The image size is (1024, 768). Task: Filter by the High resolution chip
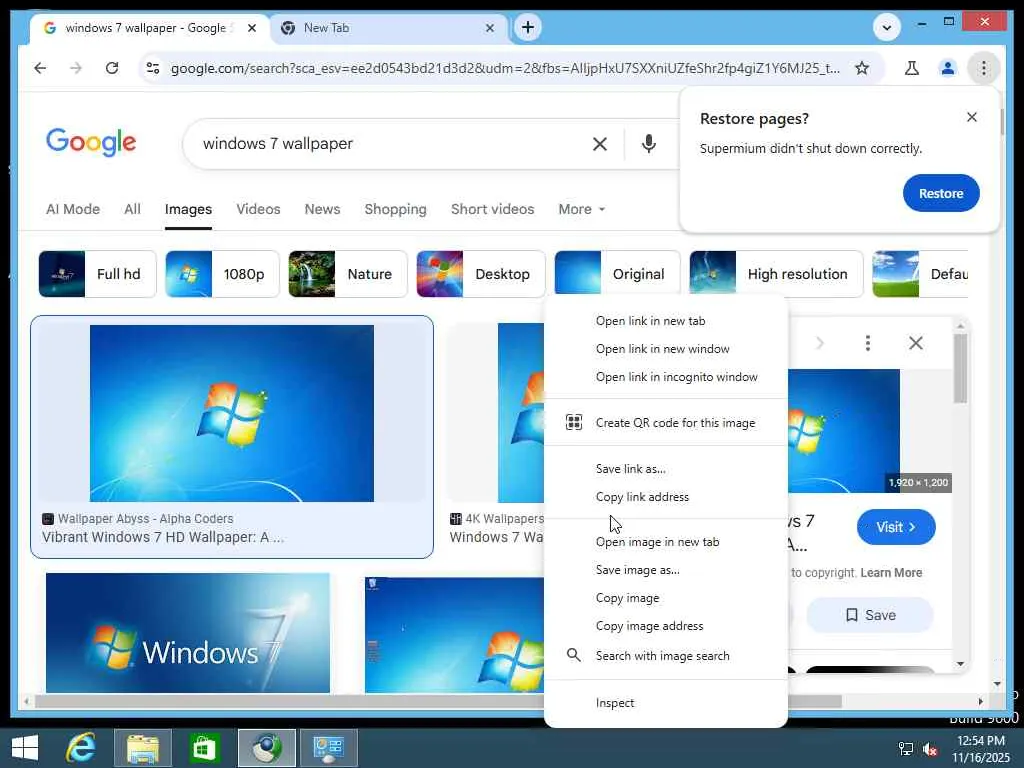(x=776, y=274)
